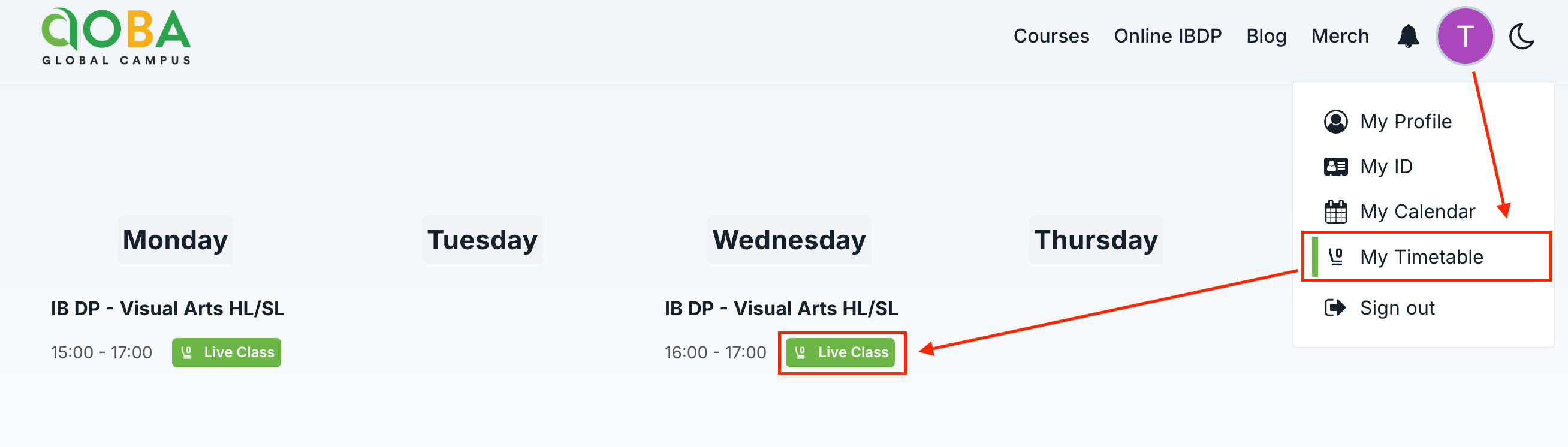Click Monday's IB DP Visual Arts course title
The height and width of the screenshot is (447, 1568).
pos(167,309)
